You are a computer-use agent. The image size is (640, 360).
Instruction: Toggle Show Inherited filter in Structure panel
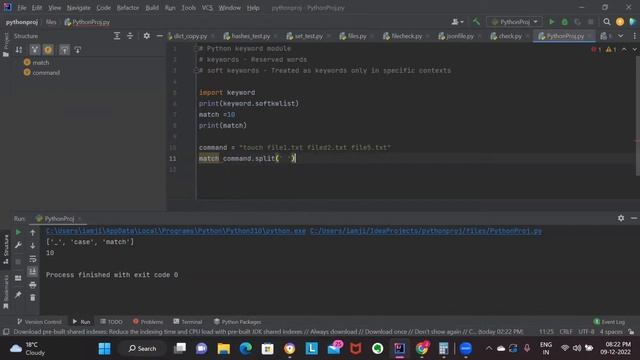35,50
